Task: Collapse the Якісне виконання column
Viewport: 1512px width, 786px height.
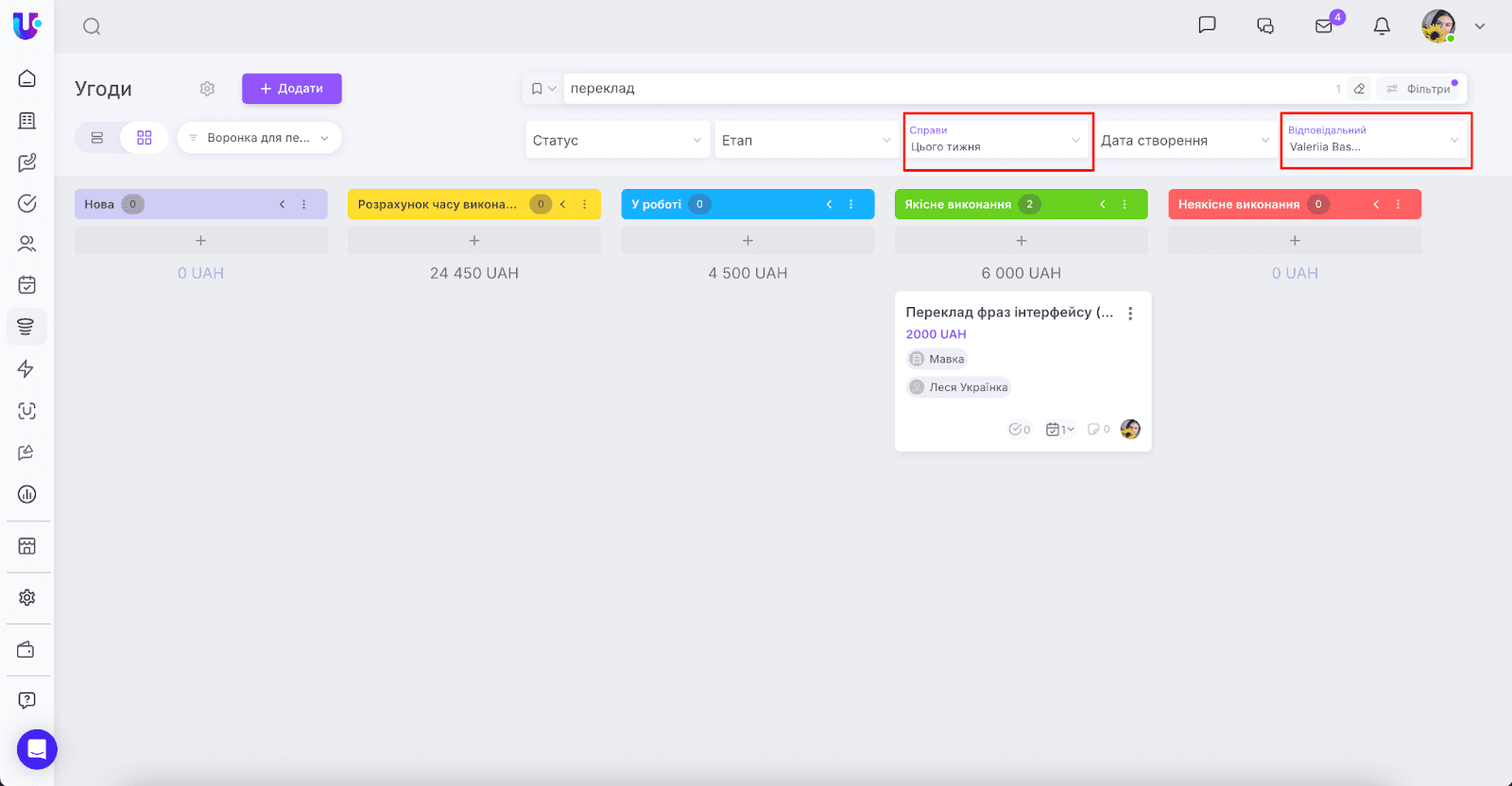Action: pyautogui.click(x=1102, y=204)
